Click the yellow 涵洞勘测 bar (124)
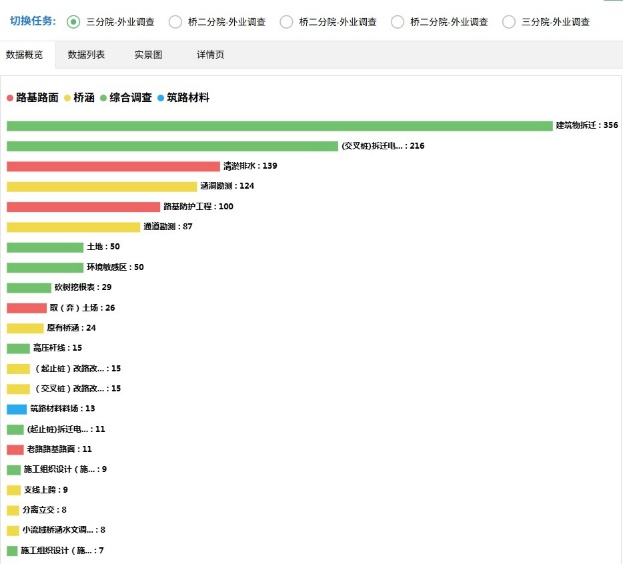 (x=101, y=186)
